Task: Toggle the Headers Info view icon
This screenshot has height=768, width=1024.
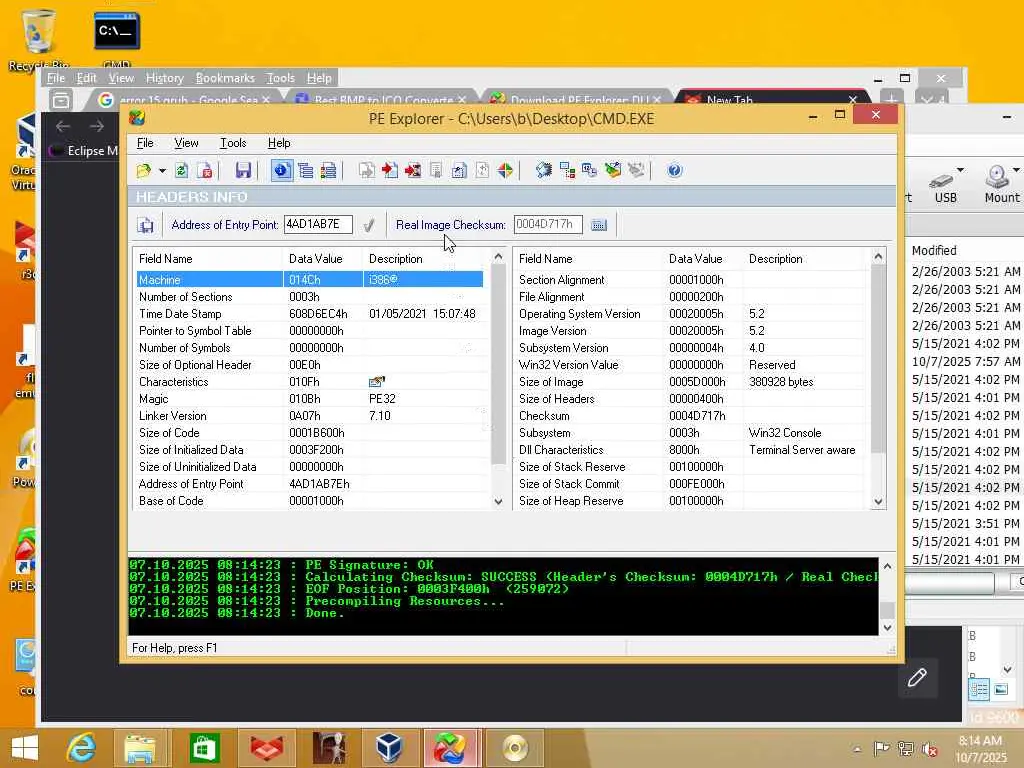Action: pyautogui.click(x=281, y=171)
